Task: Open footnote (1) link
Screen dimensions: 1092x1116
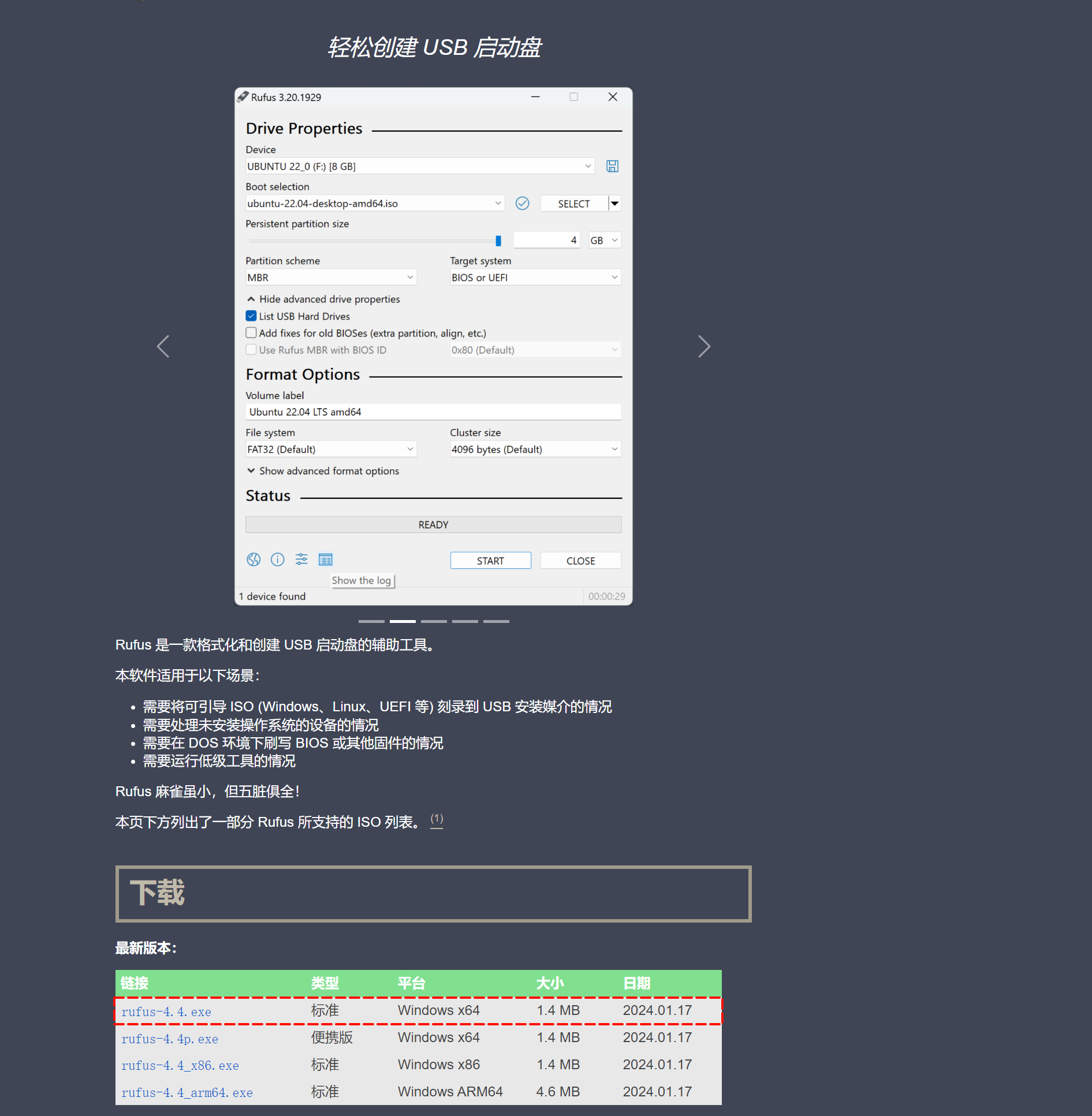Action: (437, 819)
